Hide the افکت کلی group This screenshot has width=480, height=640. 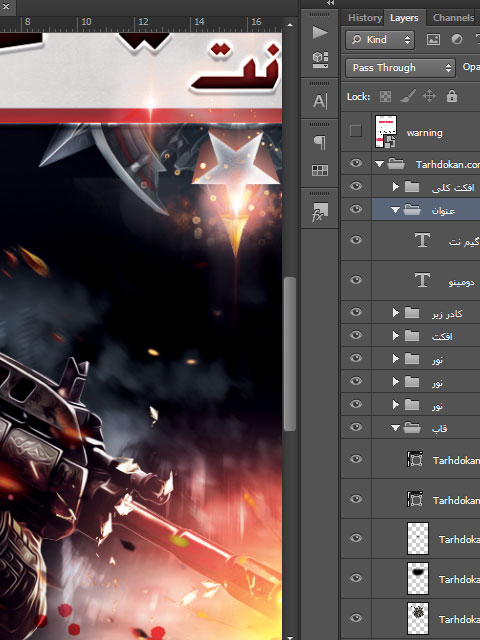click(x=356, y=186)
